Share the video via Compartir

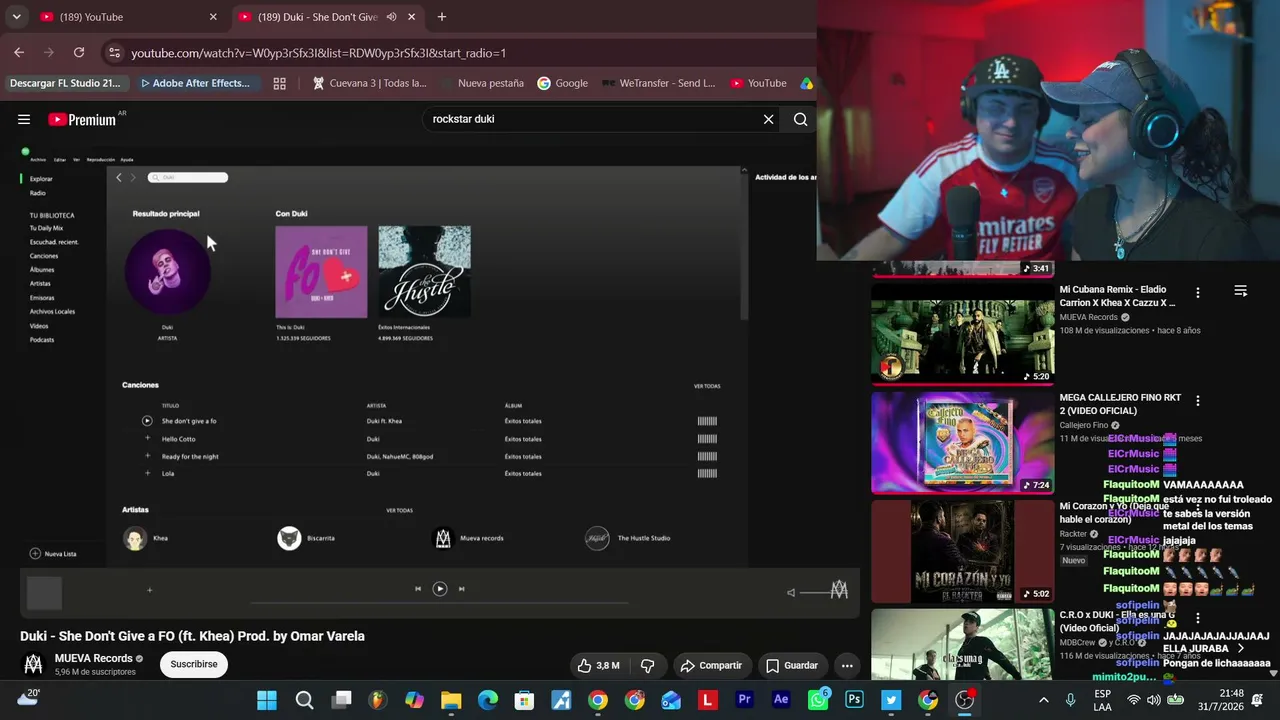tap(711, 665)
